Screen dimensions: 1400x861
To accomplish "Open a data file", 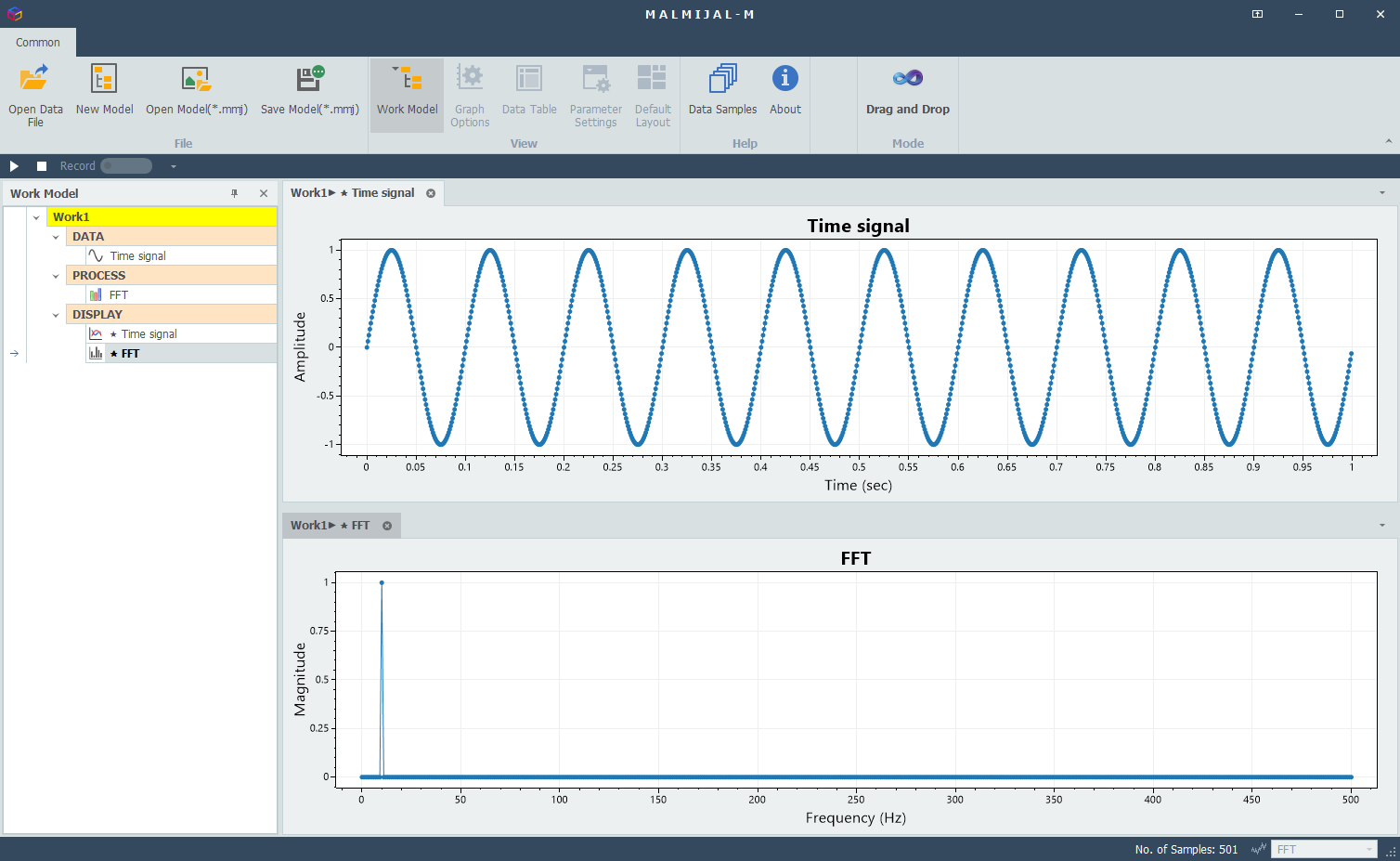I will [x=35, y=95].
